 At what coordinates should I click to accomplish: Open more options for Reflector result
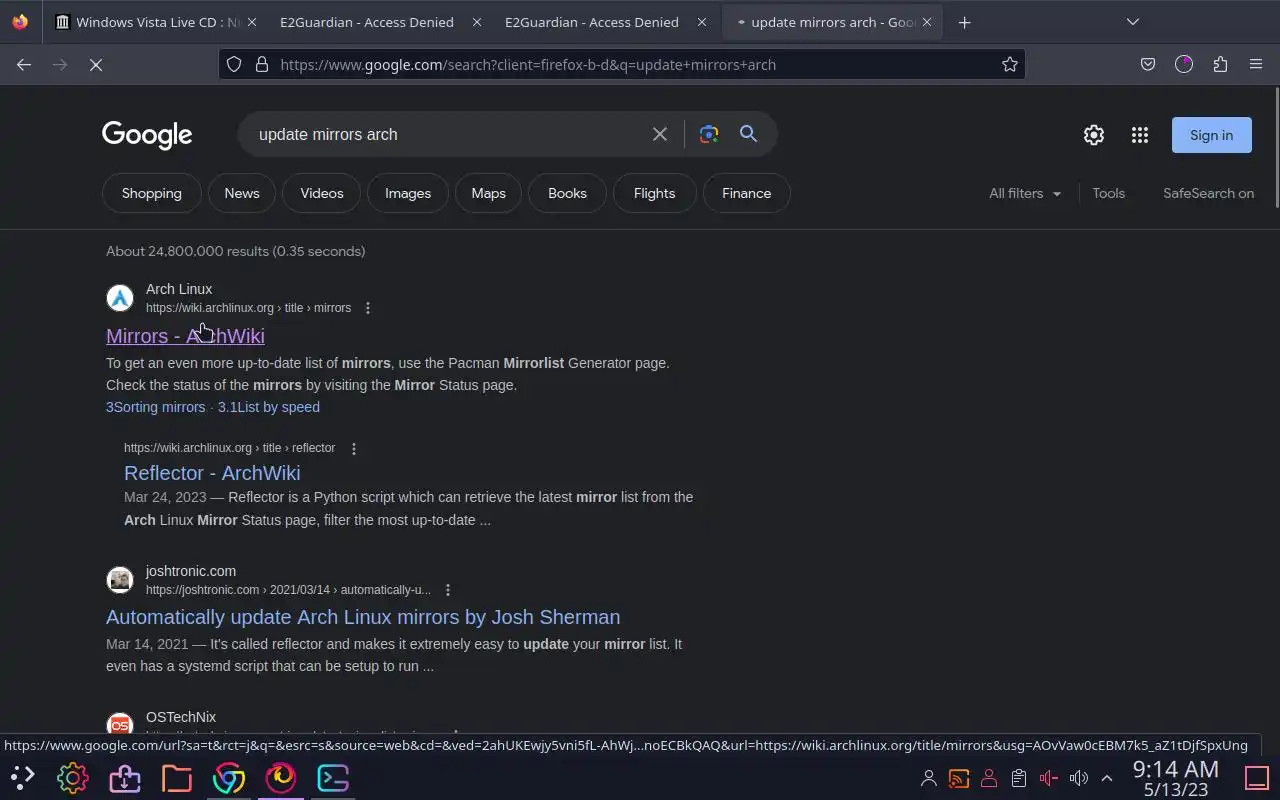[354, 448]
